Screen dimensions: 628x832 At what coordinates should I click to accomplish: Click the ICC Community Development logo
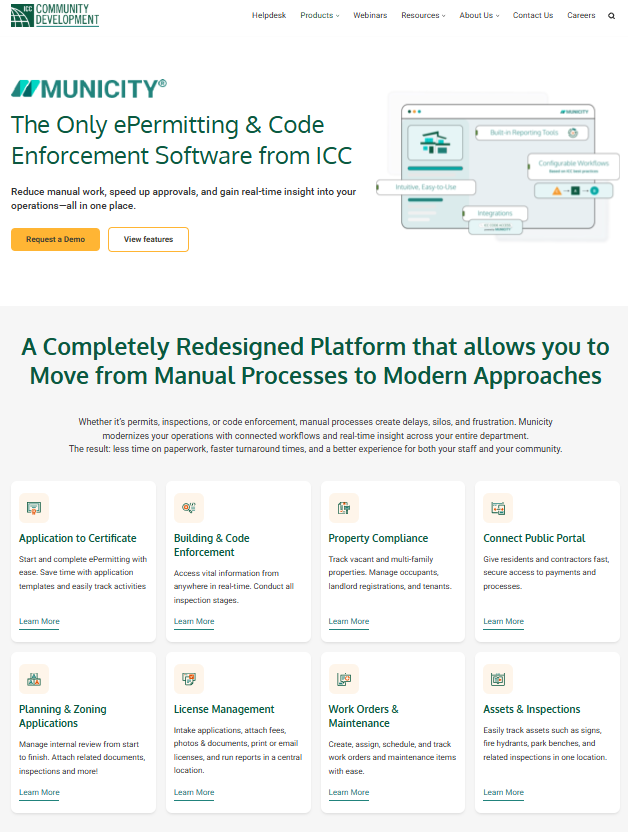55,15
